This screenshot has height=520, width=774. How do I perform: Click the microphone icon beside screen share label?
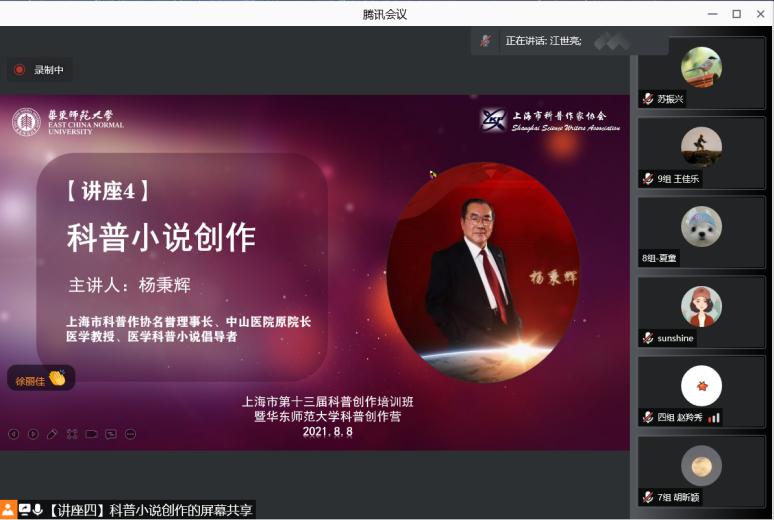pos(38,509)
